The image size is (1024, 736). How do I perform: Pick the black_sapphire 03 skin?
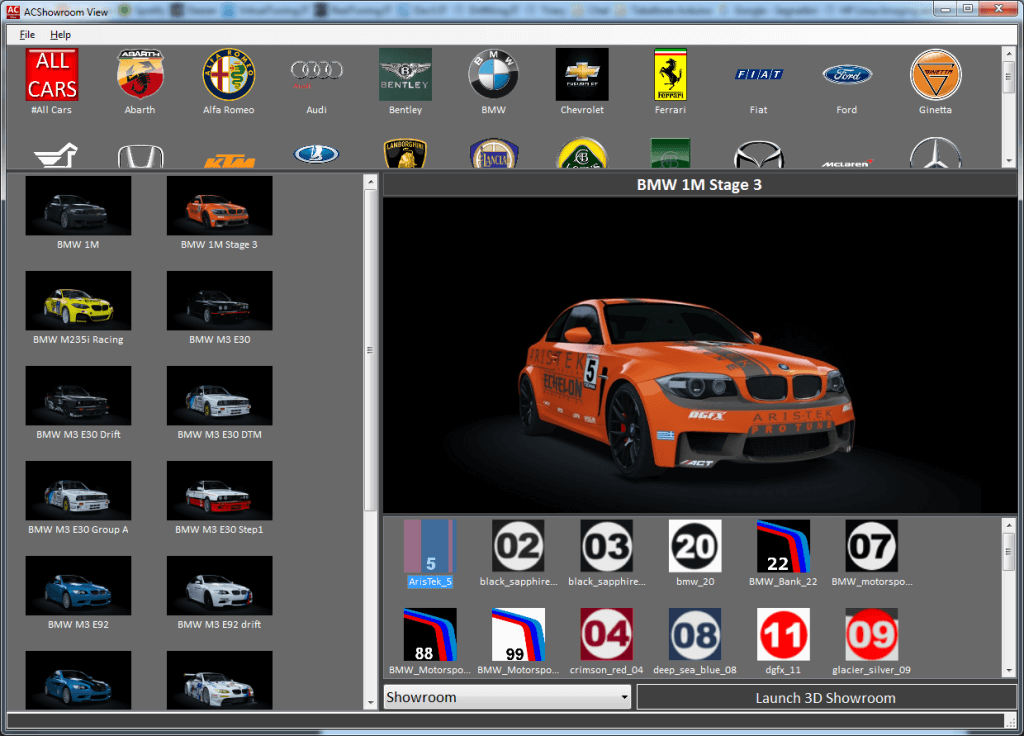pyautogui.click(x=607, y=546)
